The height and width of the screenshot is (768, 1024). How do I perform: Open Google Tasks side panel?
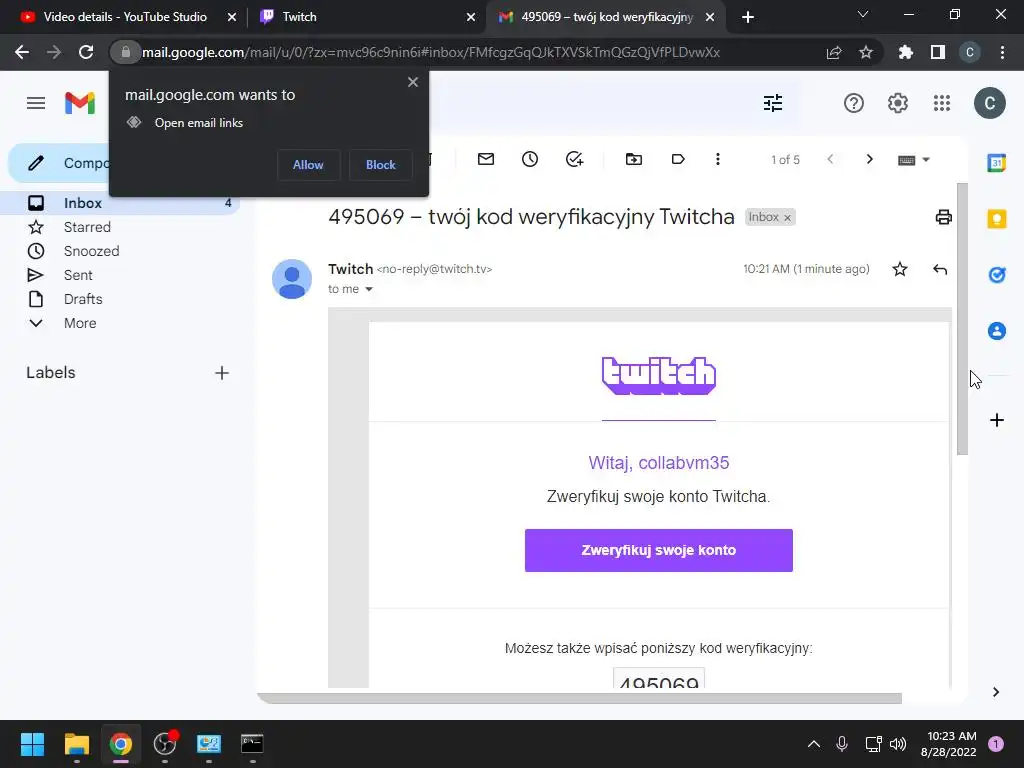pyautogui.click(x=997, y=275)
